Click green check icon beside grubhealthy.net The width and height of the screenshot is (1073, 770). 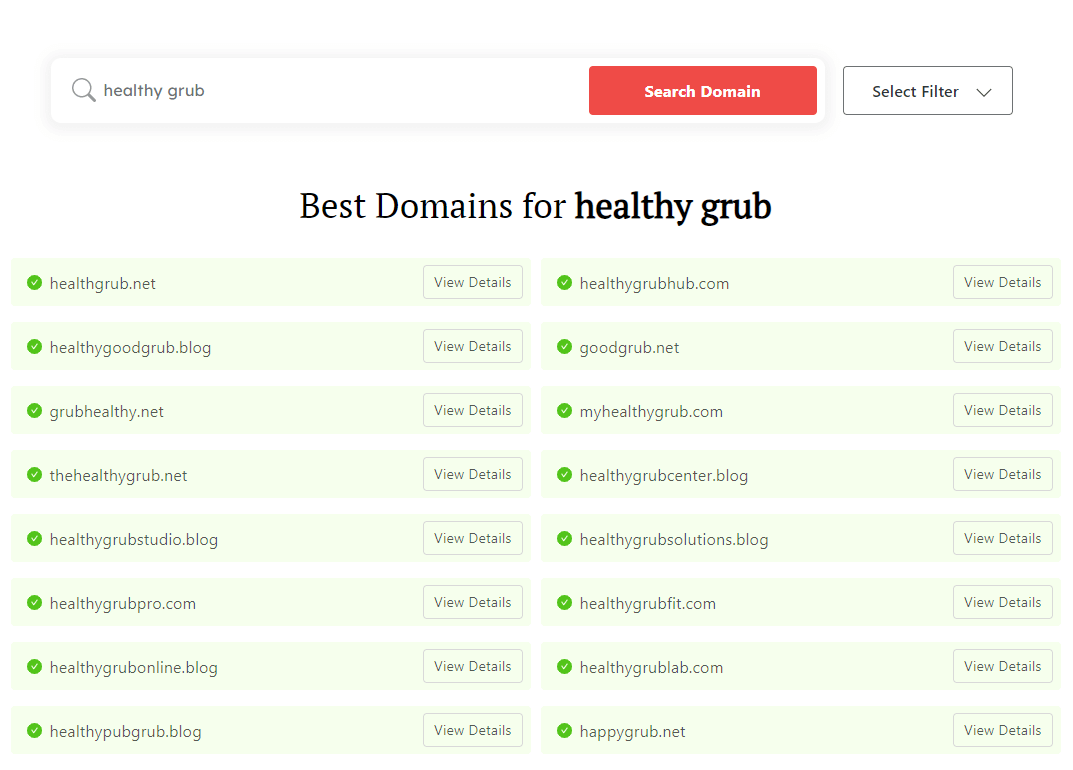pos(34,410)
